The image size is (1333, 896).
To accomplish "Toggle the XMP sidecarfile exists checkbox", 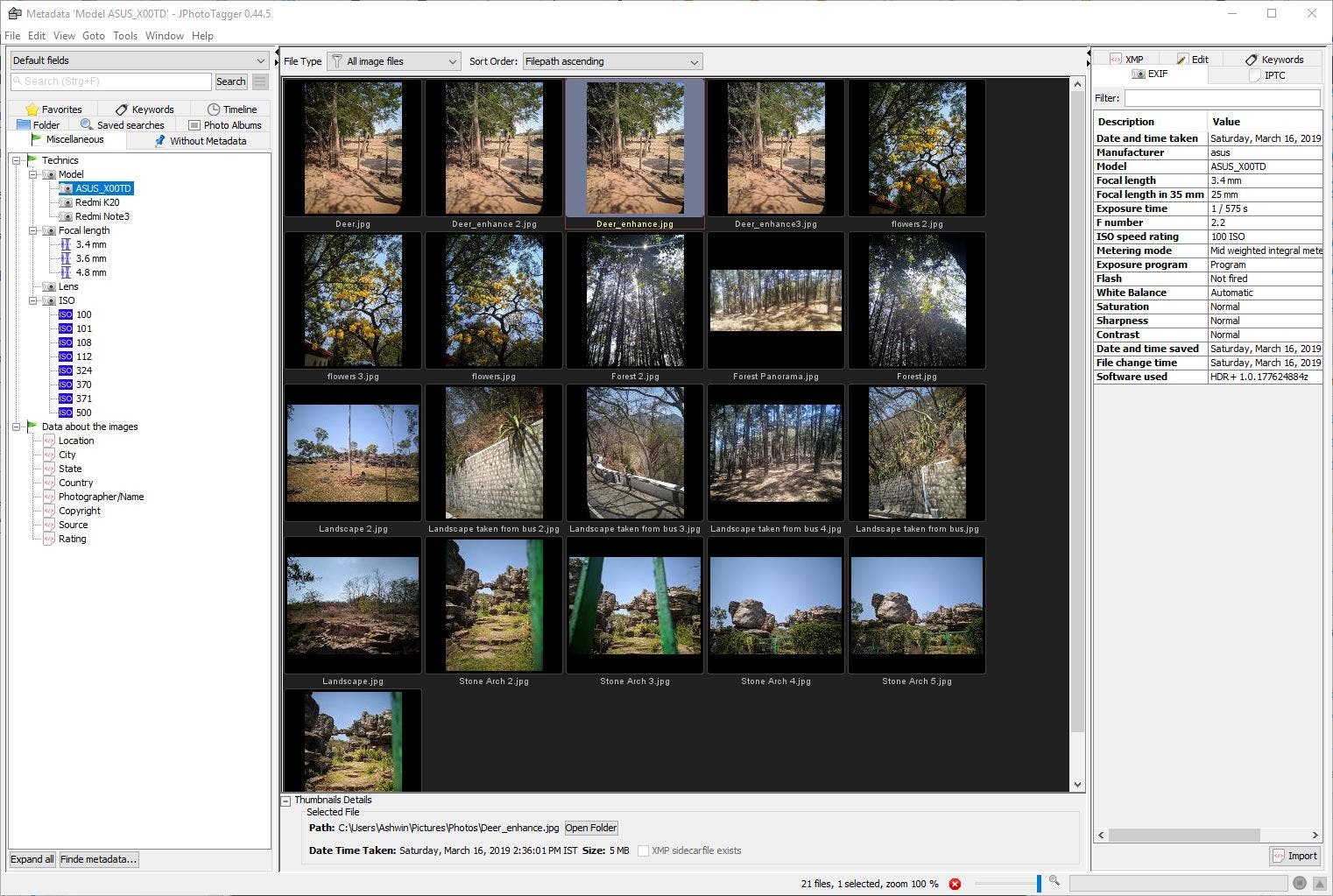I will [x=644, y=850].
